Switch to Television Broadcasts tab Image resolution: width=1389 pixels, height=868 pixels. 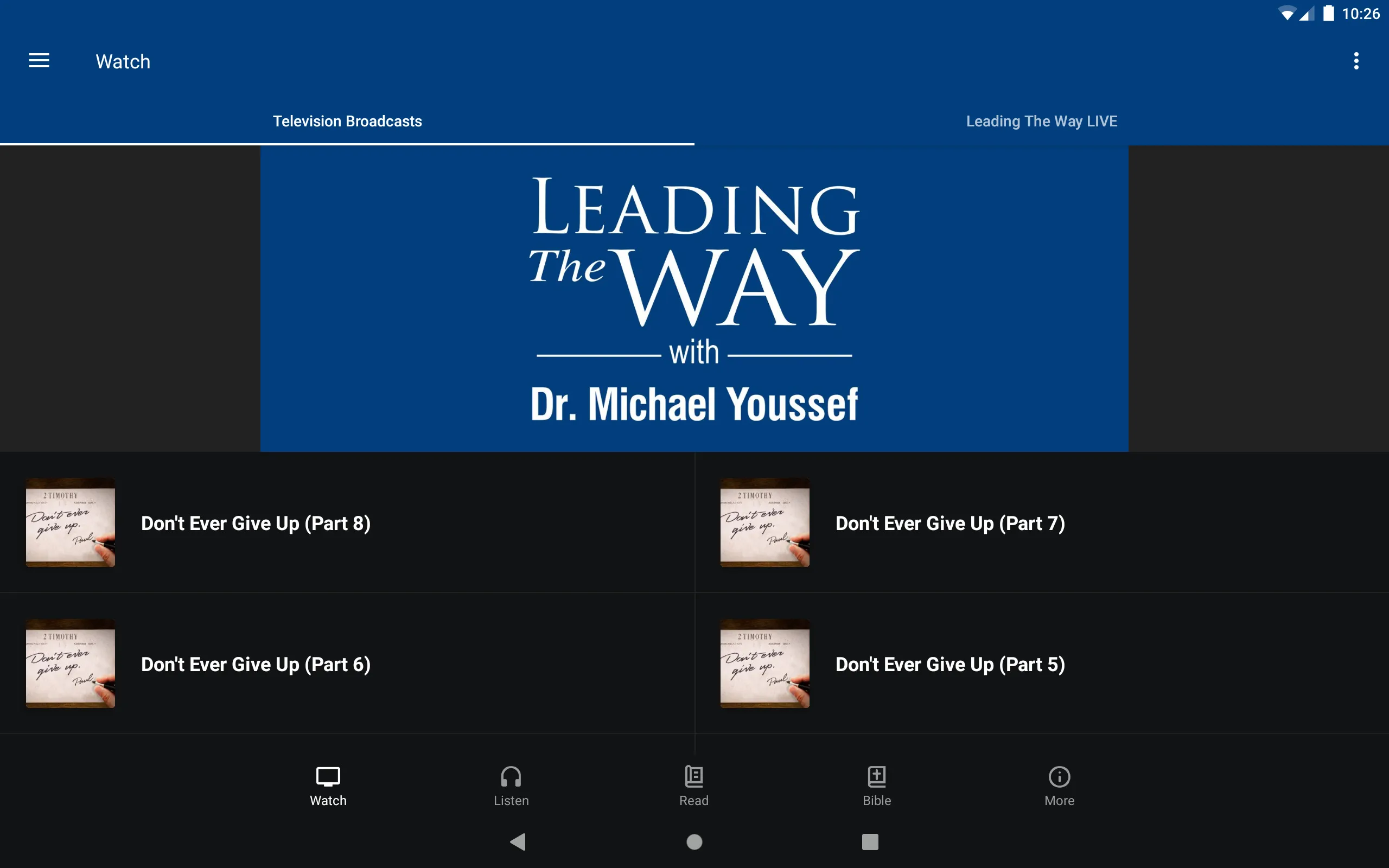tap(347, 120)
